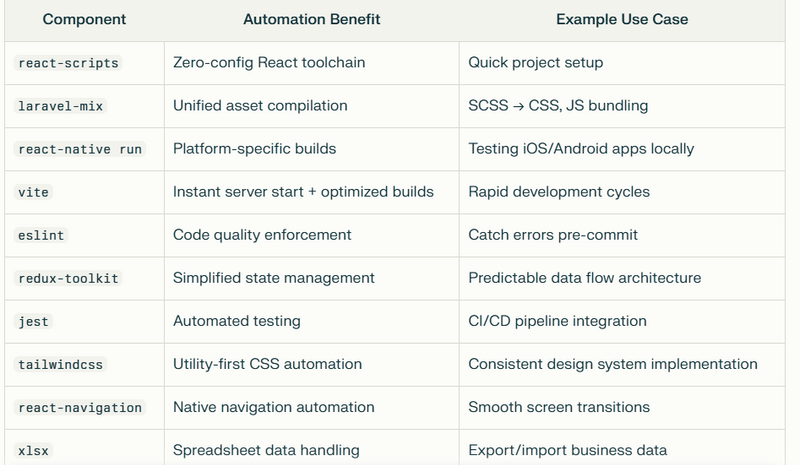Screen dimensions: 800x465
Task: Click the xlsx code tag
Action: pos(34,451)
